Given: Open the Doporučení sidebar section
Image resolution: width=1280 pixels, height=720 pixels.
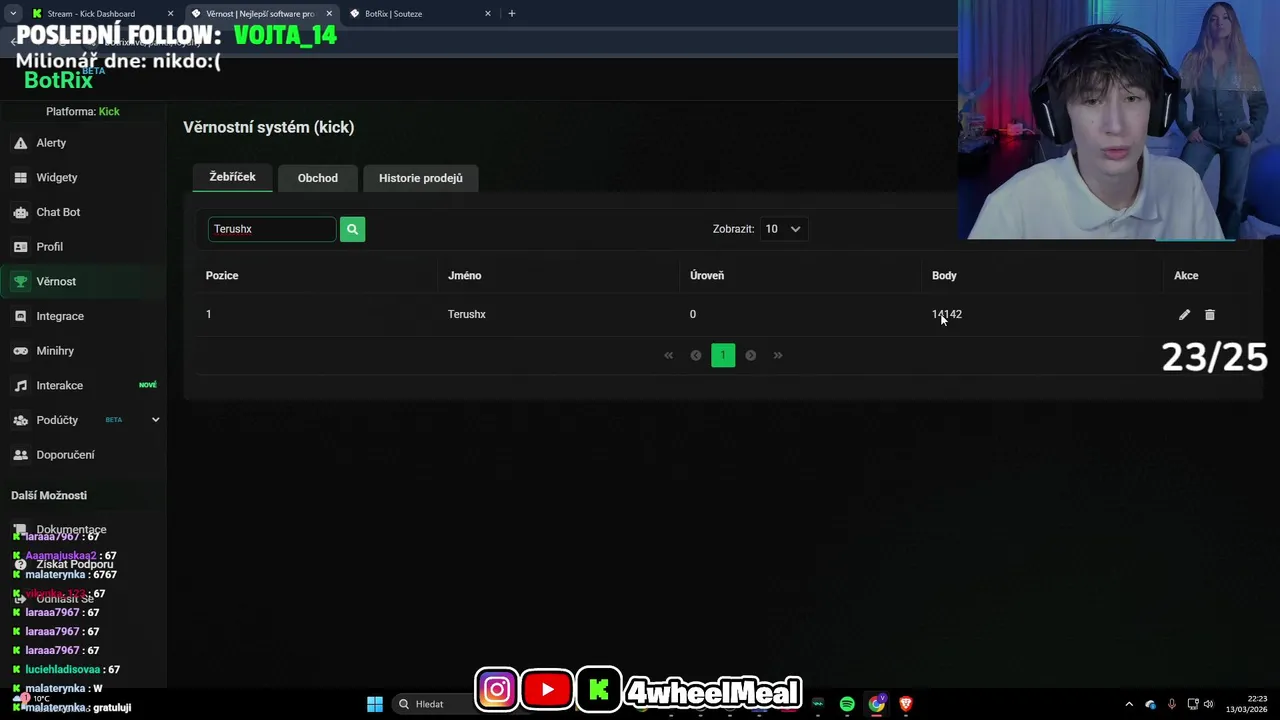Looking at the screenshot, I should click(x=65, y=455).
